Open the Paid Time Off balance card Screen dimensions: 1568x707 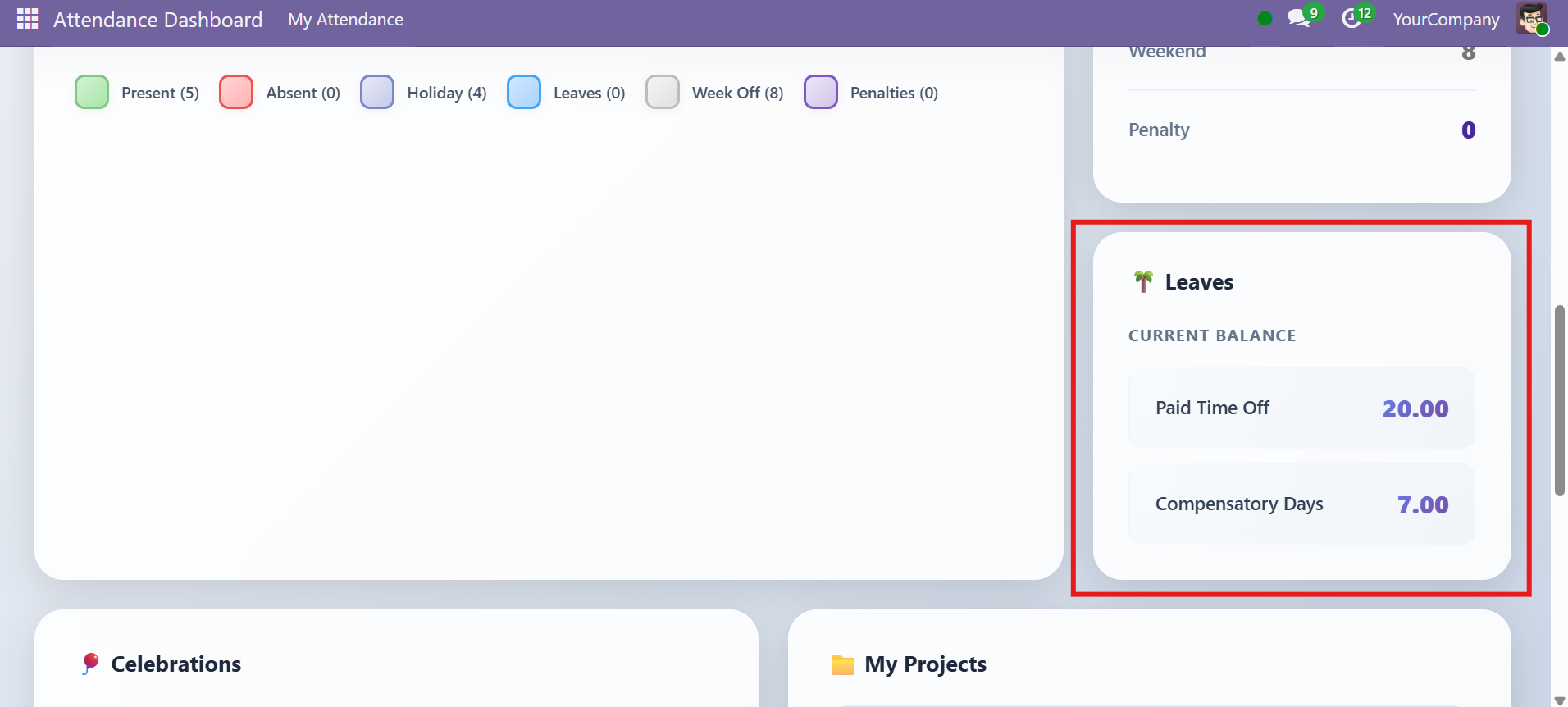click(1301, 408)
